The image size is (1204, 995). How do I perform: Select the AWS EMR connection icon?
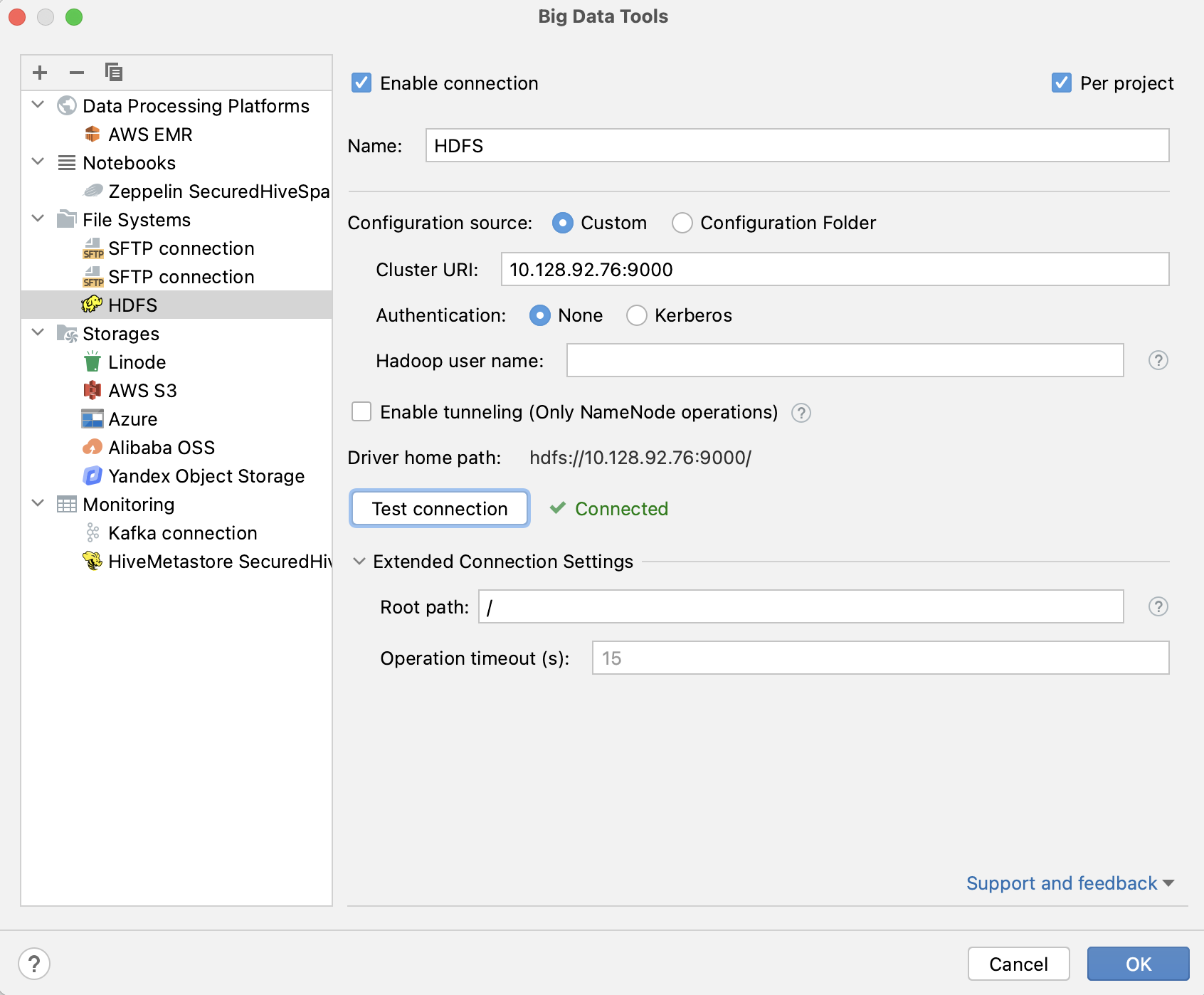click(x=93, y=134)
